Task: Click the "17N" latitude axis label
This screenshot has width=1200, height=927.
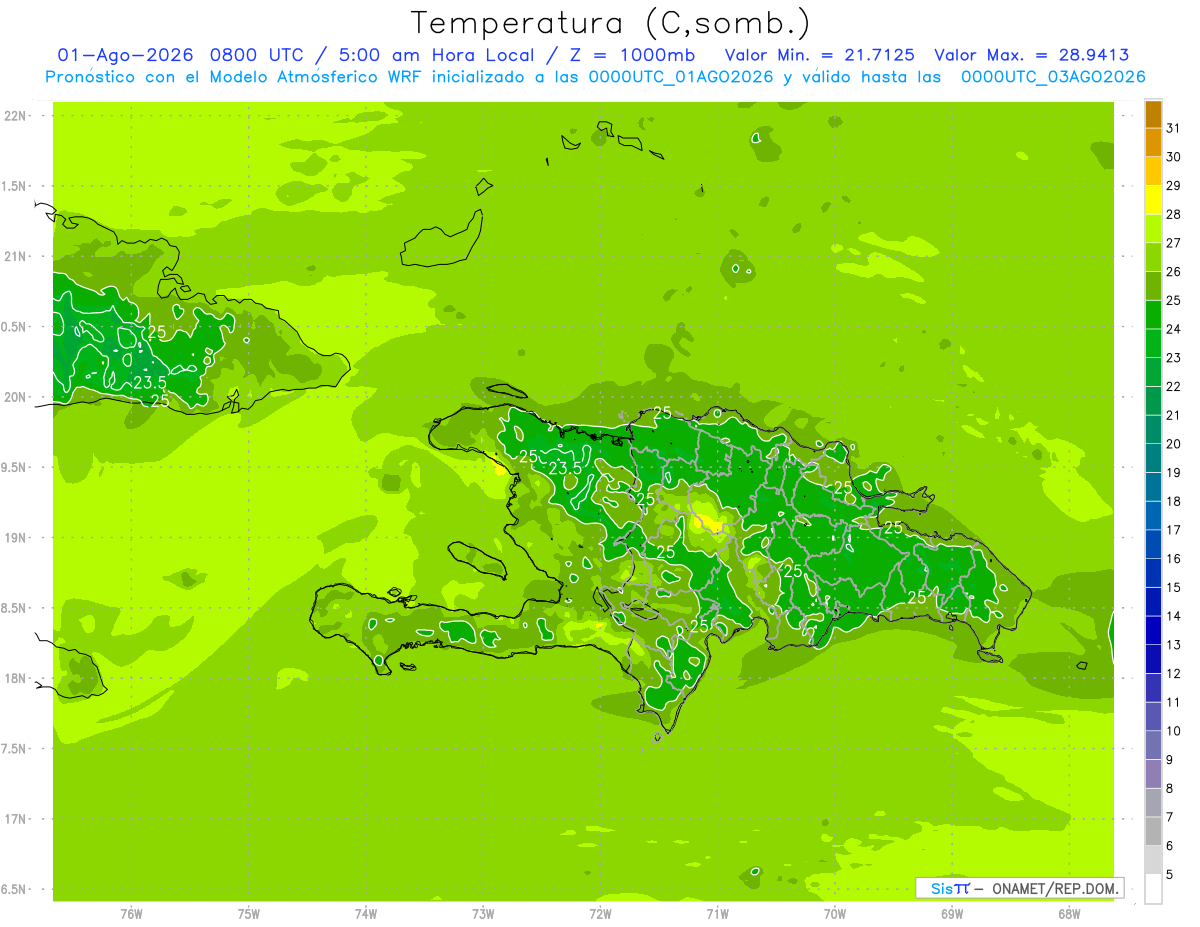Action: point(14,819)
